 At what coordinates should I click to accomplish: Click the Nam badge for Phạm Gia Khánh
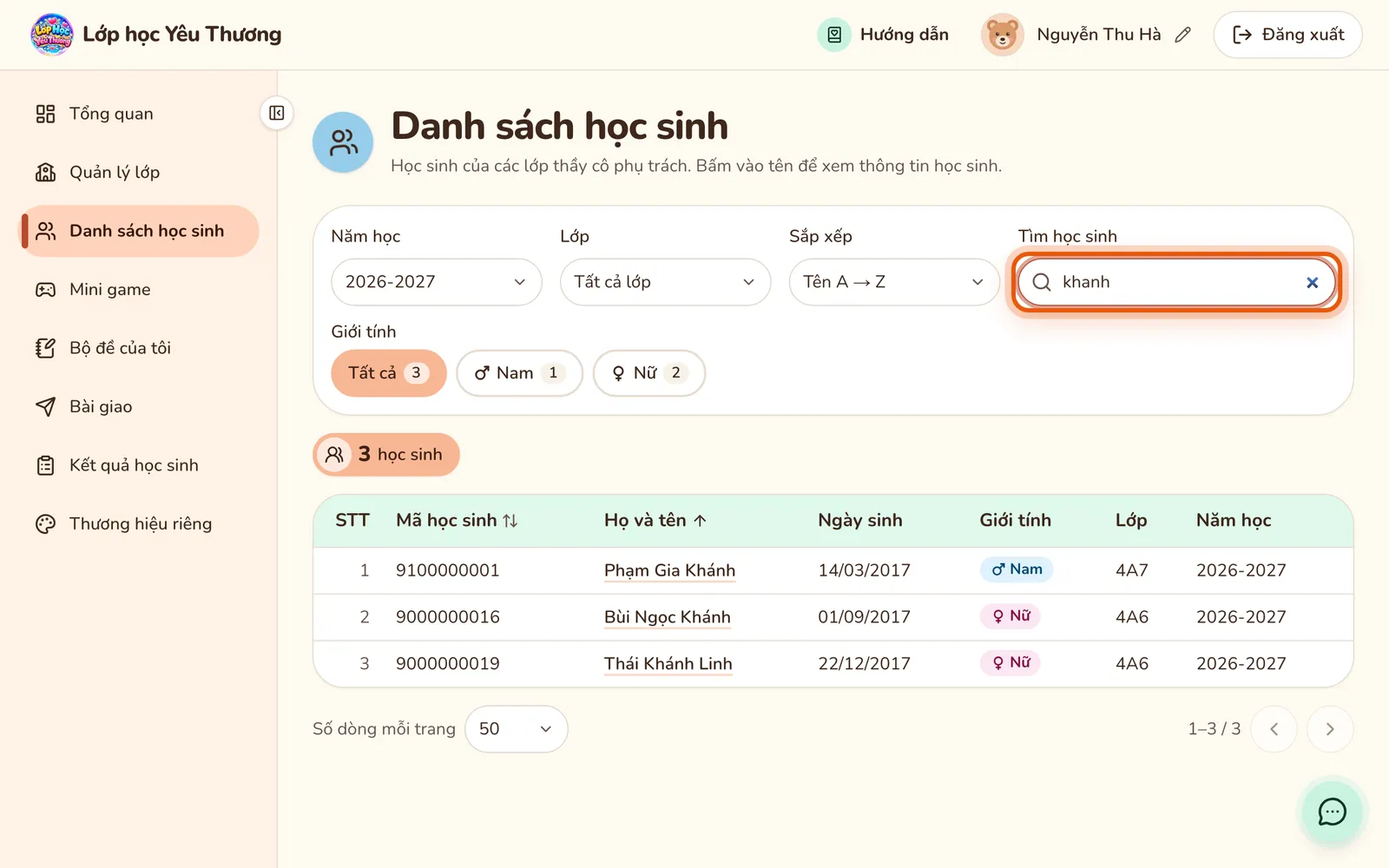click(x=1017, y=569)
